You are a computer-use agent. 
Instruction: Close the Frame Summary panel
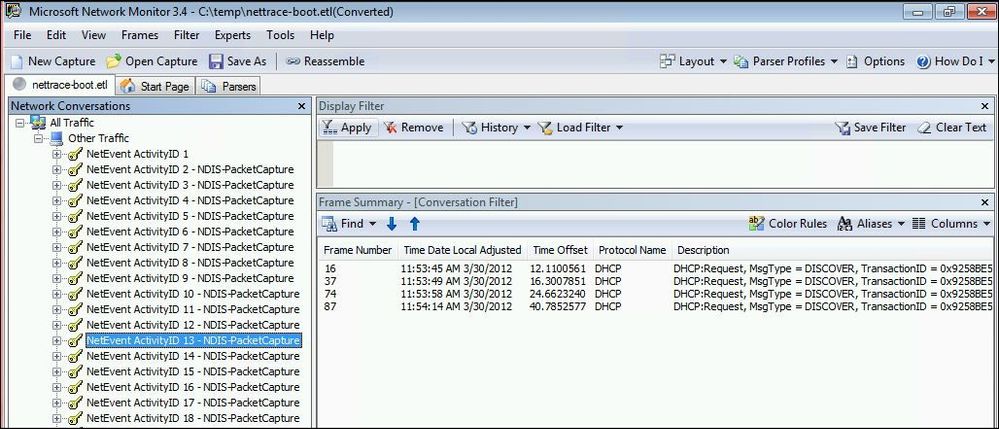[984, 203]
